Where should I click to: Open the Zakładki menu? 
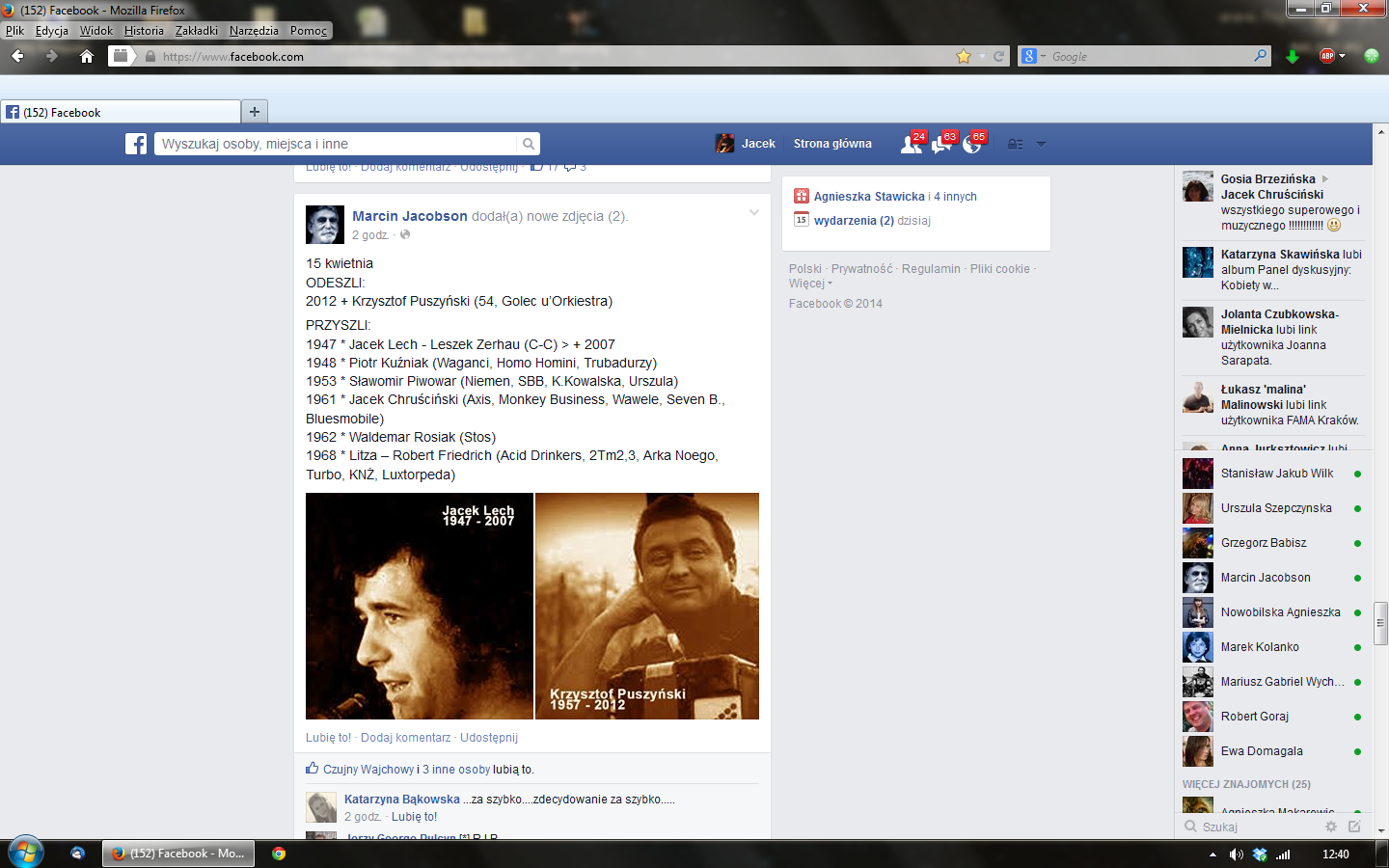(197, 31)
